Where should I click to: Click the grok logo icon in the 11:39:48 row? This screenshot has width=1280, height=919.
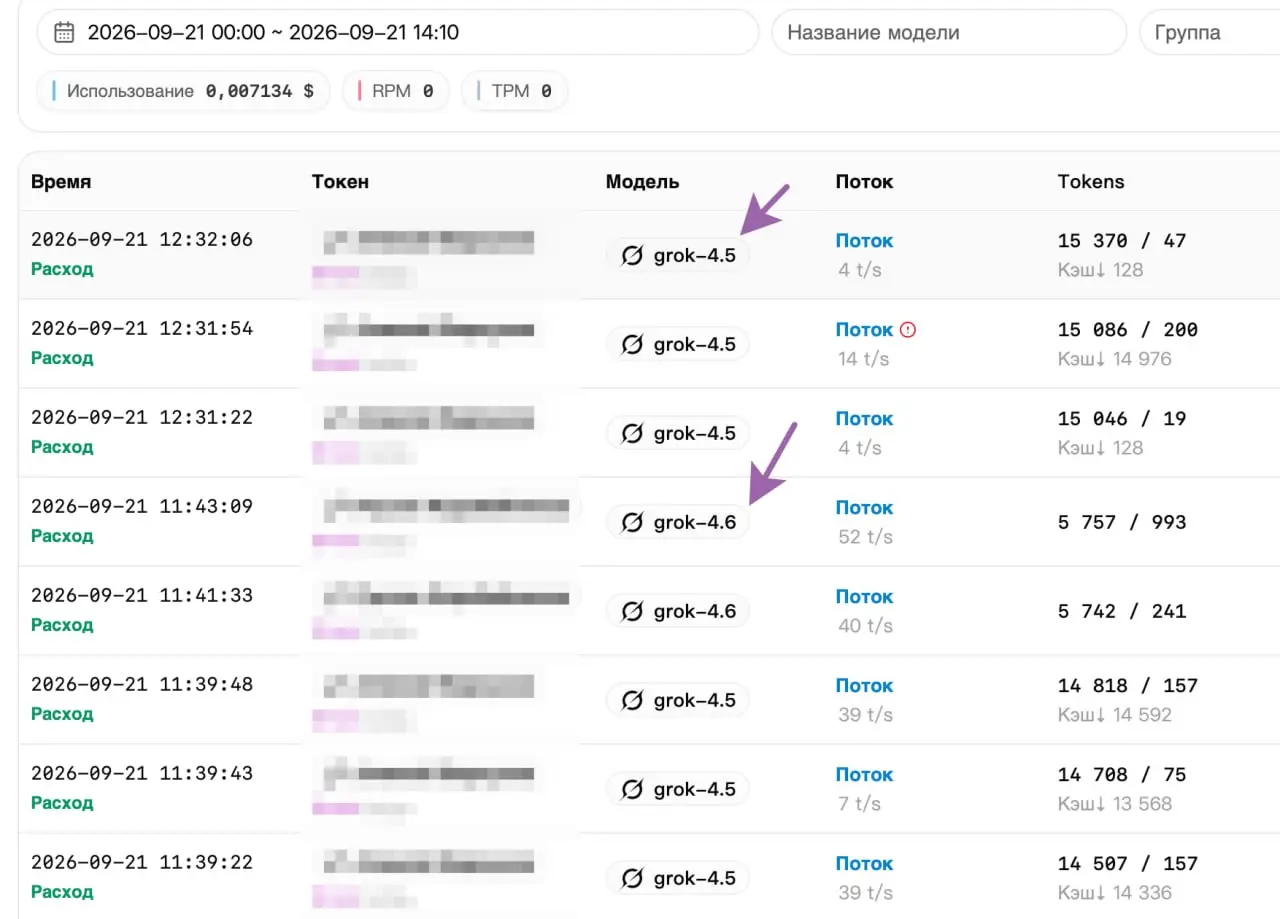[x=632, y=700]
